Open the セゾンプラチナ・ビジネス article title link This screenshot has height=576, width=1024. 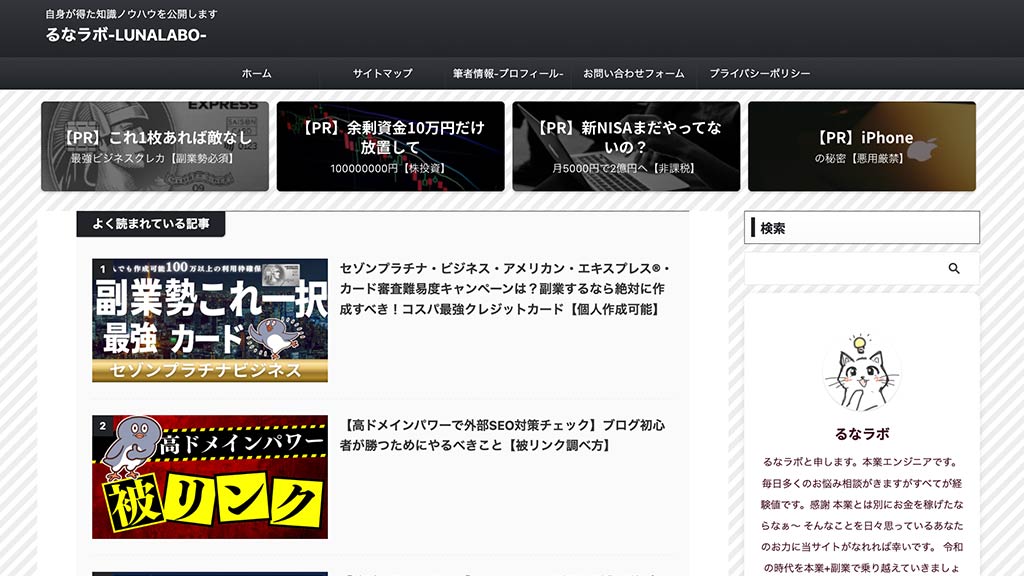[505, 289]
